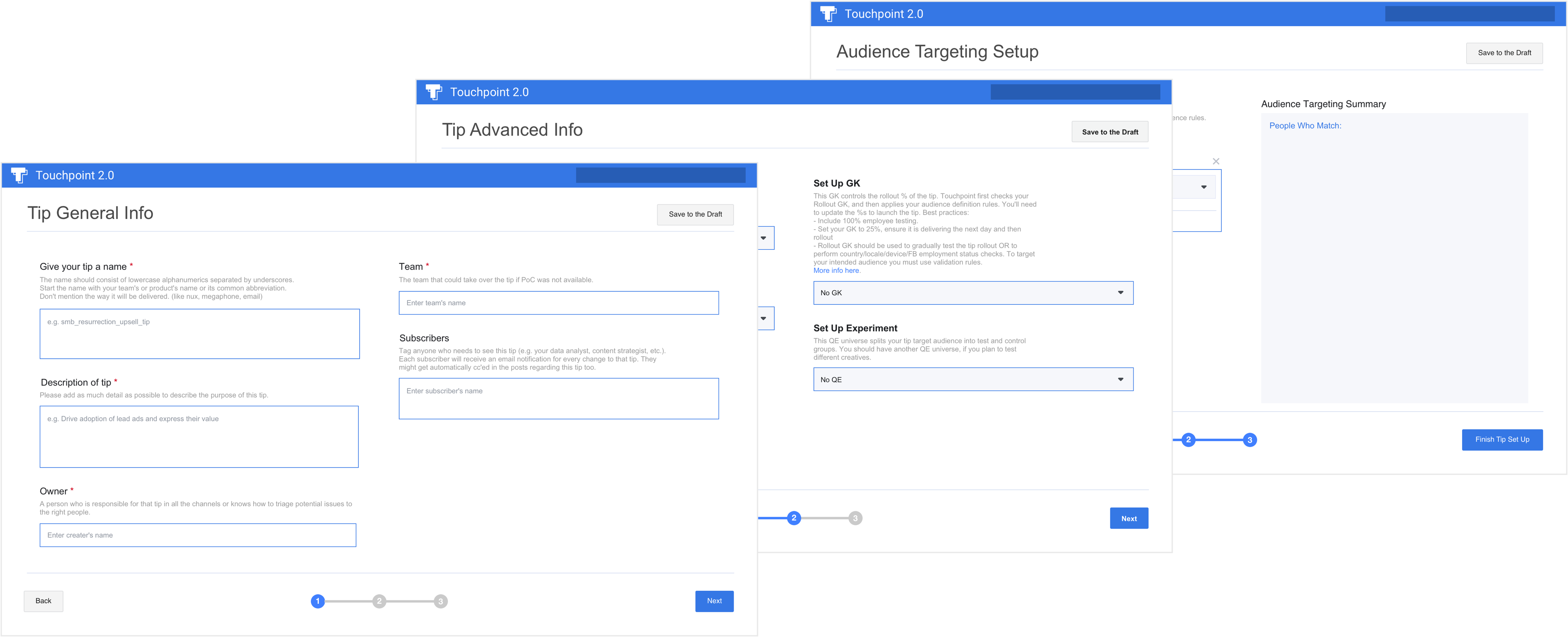1568x637 pixels.
Task: Click the Enter team's name field
Action: tap(558, 303)
